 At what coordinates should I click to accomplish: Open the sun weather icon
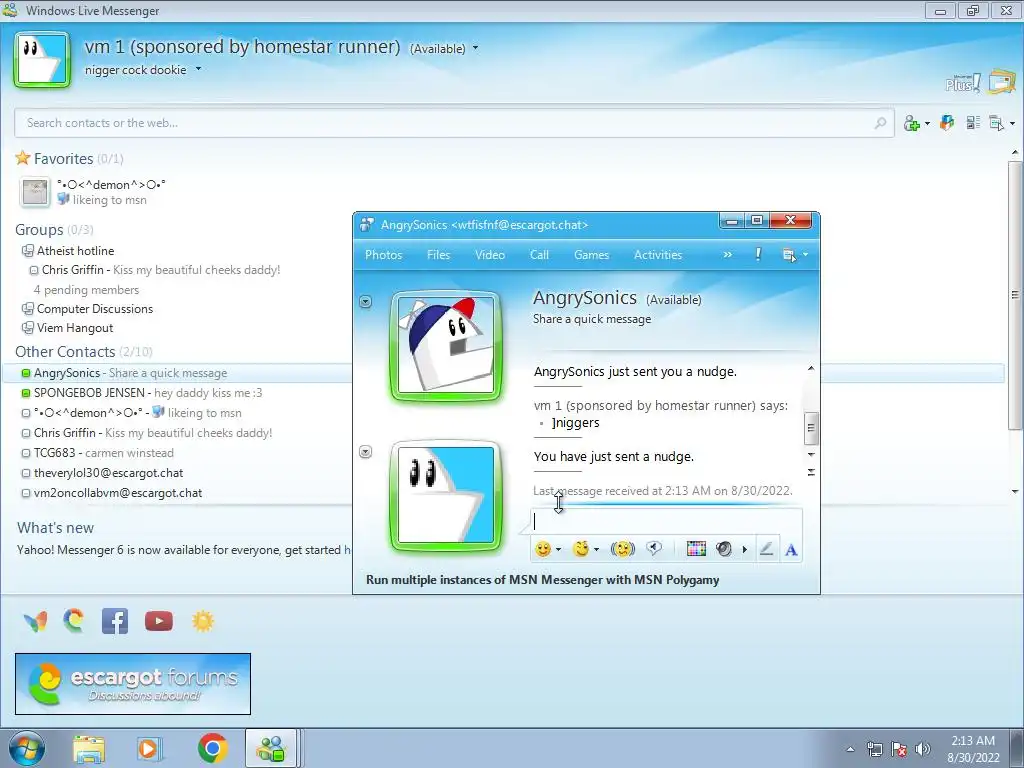point(203,621)
